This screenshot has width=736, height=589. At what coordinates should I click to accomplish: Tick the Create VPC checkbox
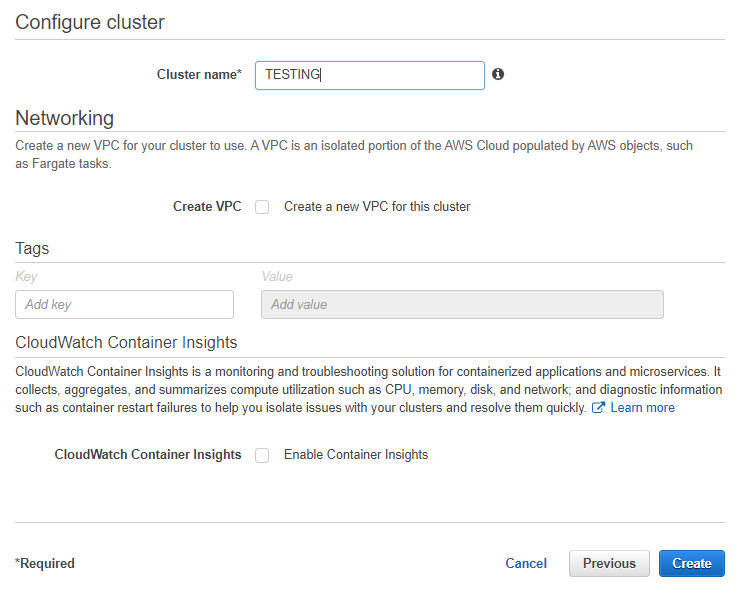coord(262,207)
